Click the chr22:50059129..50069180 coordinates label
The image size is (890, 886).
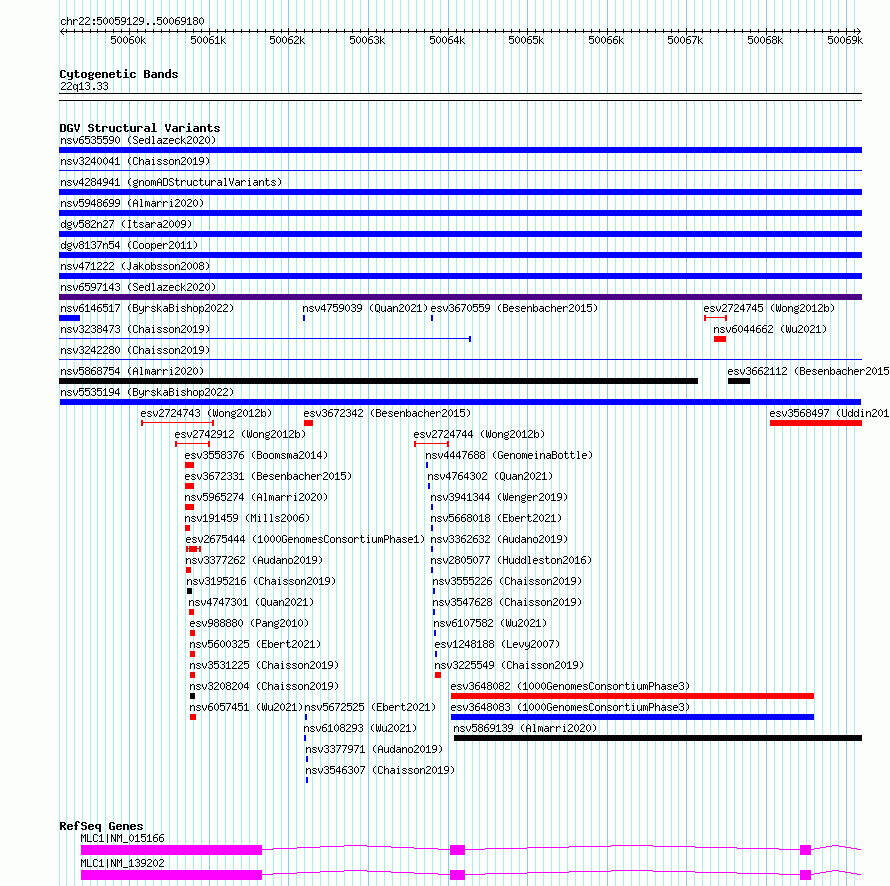click(x=132, y=21)
